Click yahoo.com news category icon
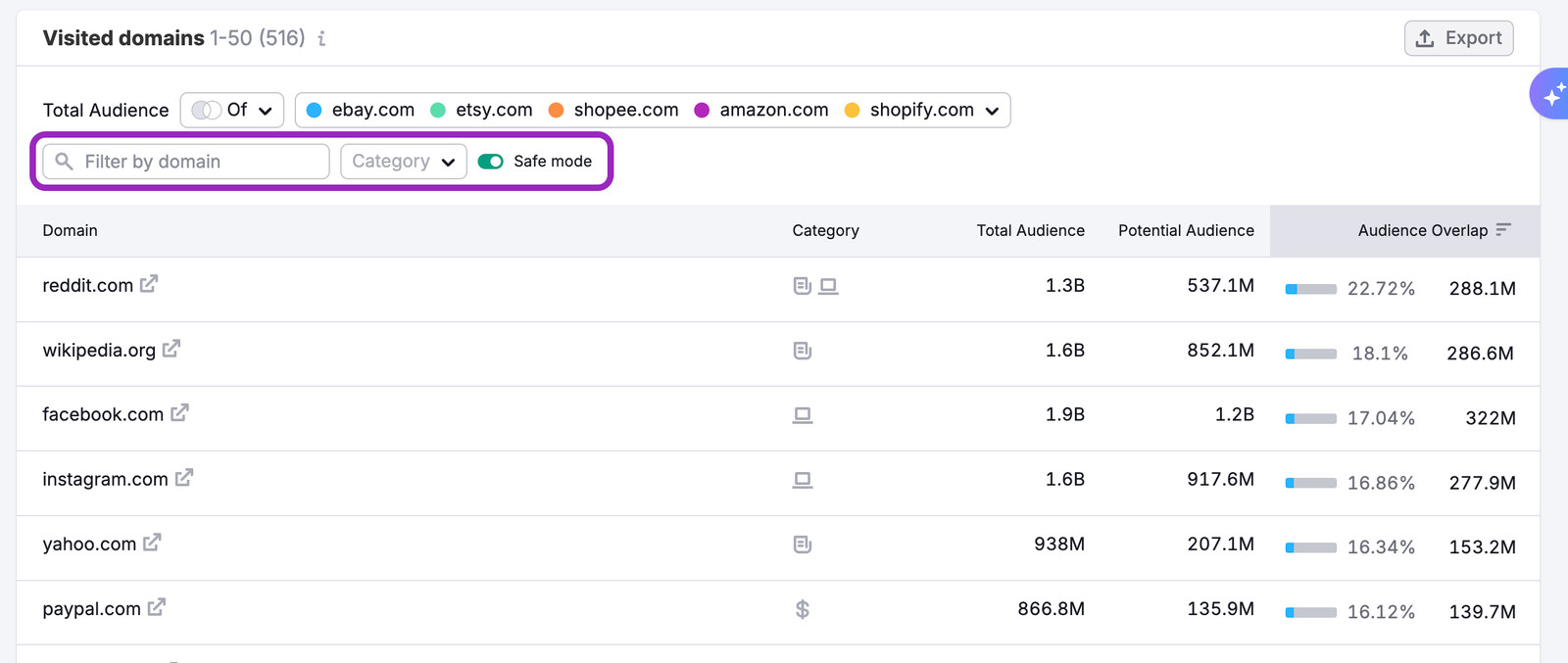This screenshot has height=663, width=1568. click(x=803, y=545)
